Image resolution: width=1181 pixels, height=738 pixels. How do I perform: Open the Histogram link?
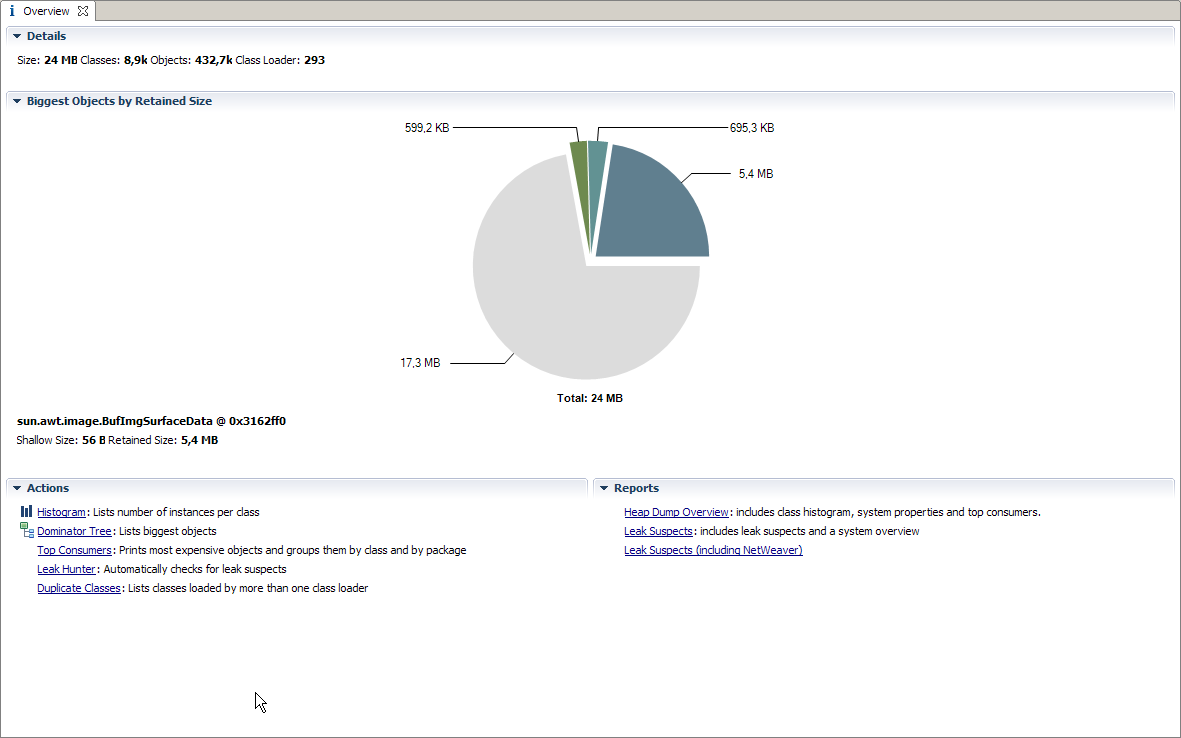click(61, 512)
